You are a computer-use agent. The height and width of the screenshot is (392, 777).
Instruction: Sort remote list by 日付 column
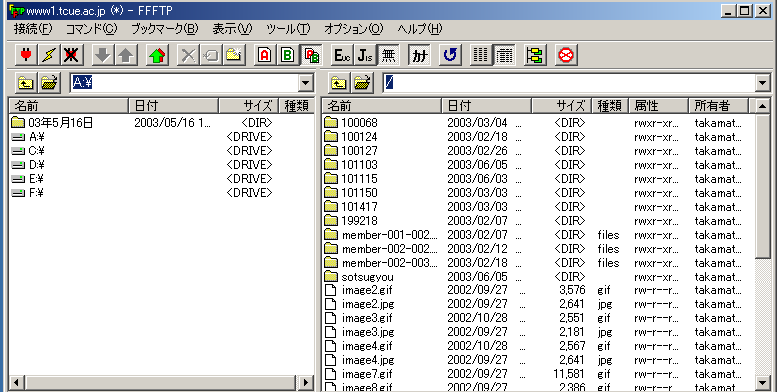(x=486, y=106)
